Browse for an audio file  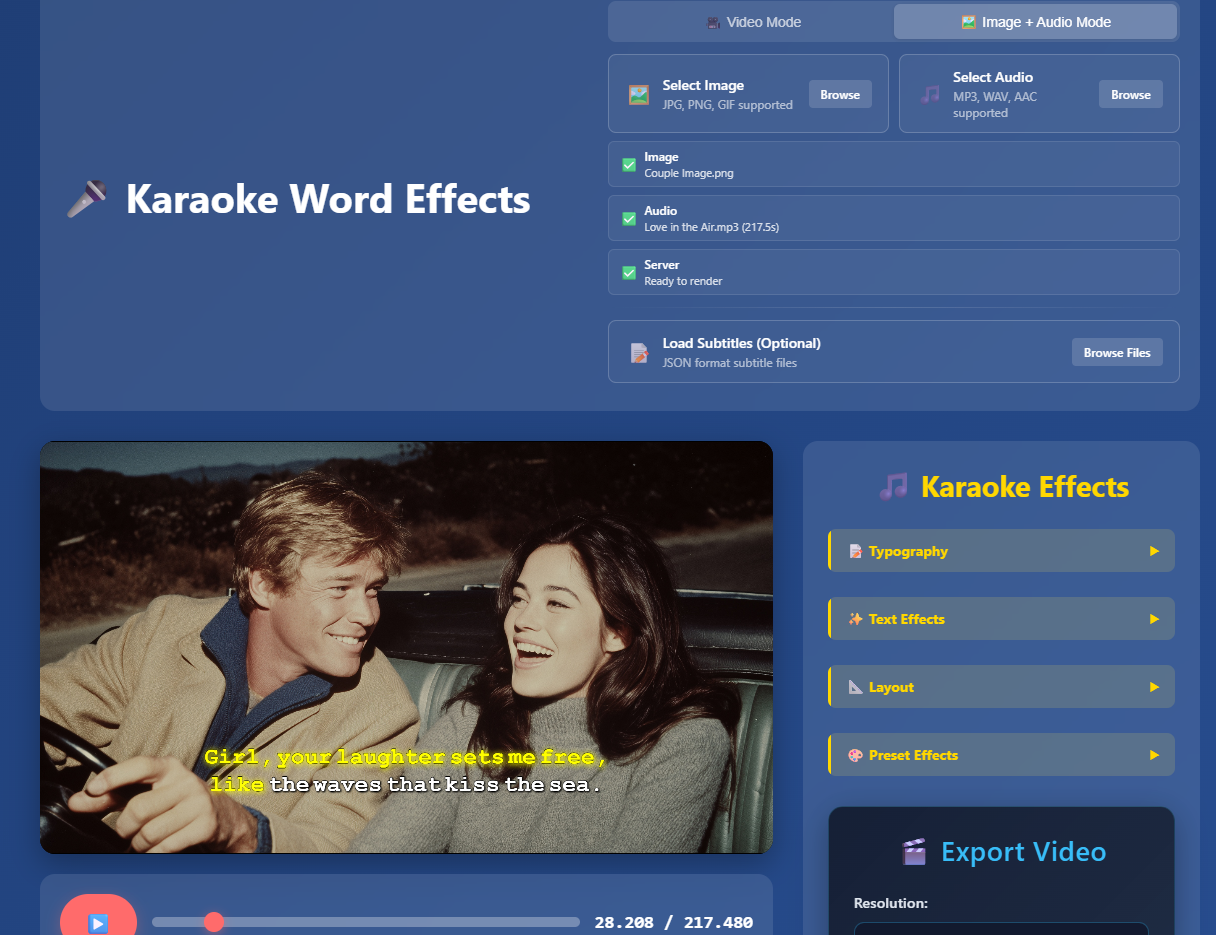coord(1131,94)
